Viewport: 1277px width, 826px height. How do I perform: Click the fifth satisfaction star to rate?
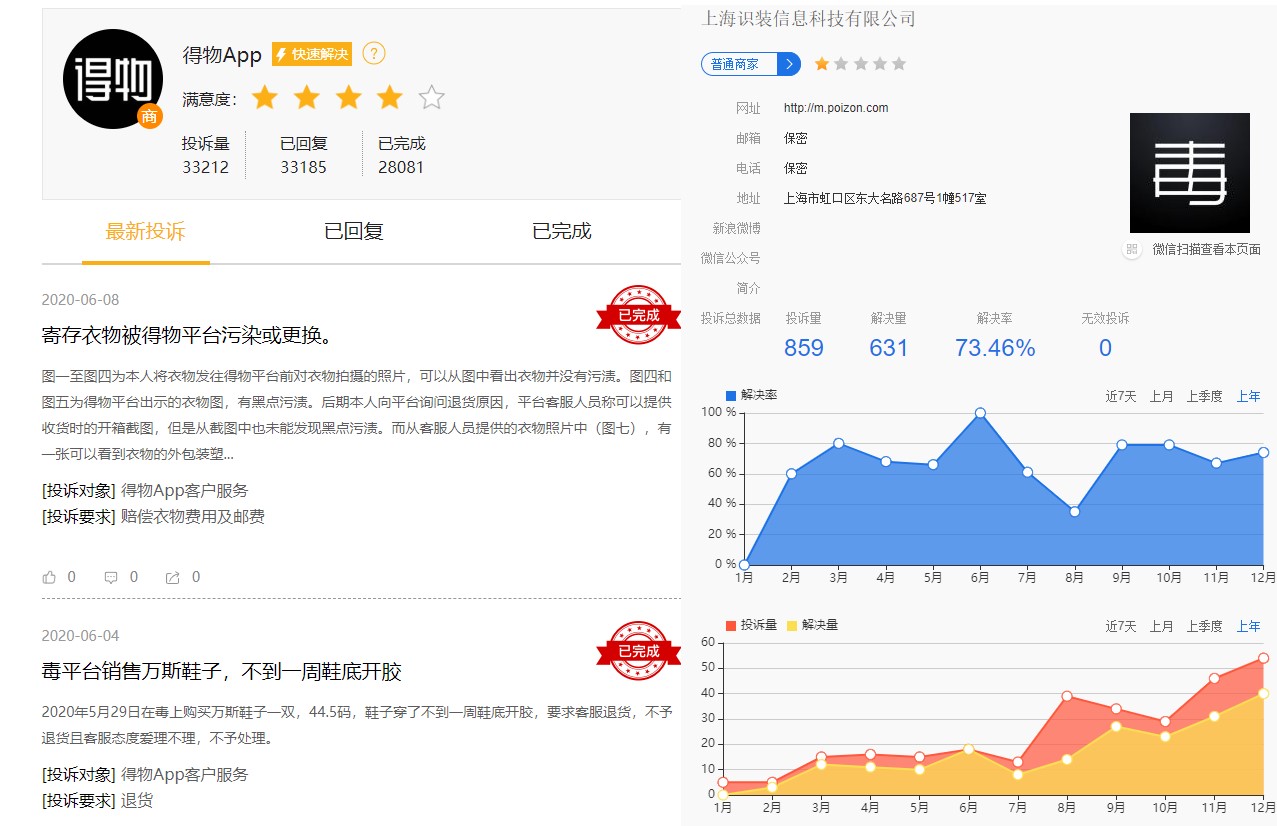[431, 97]
